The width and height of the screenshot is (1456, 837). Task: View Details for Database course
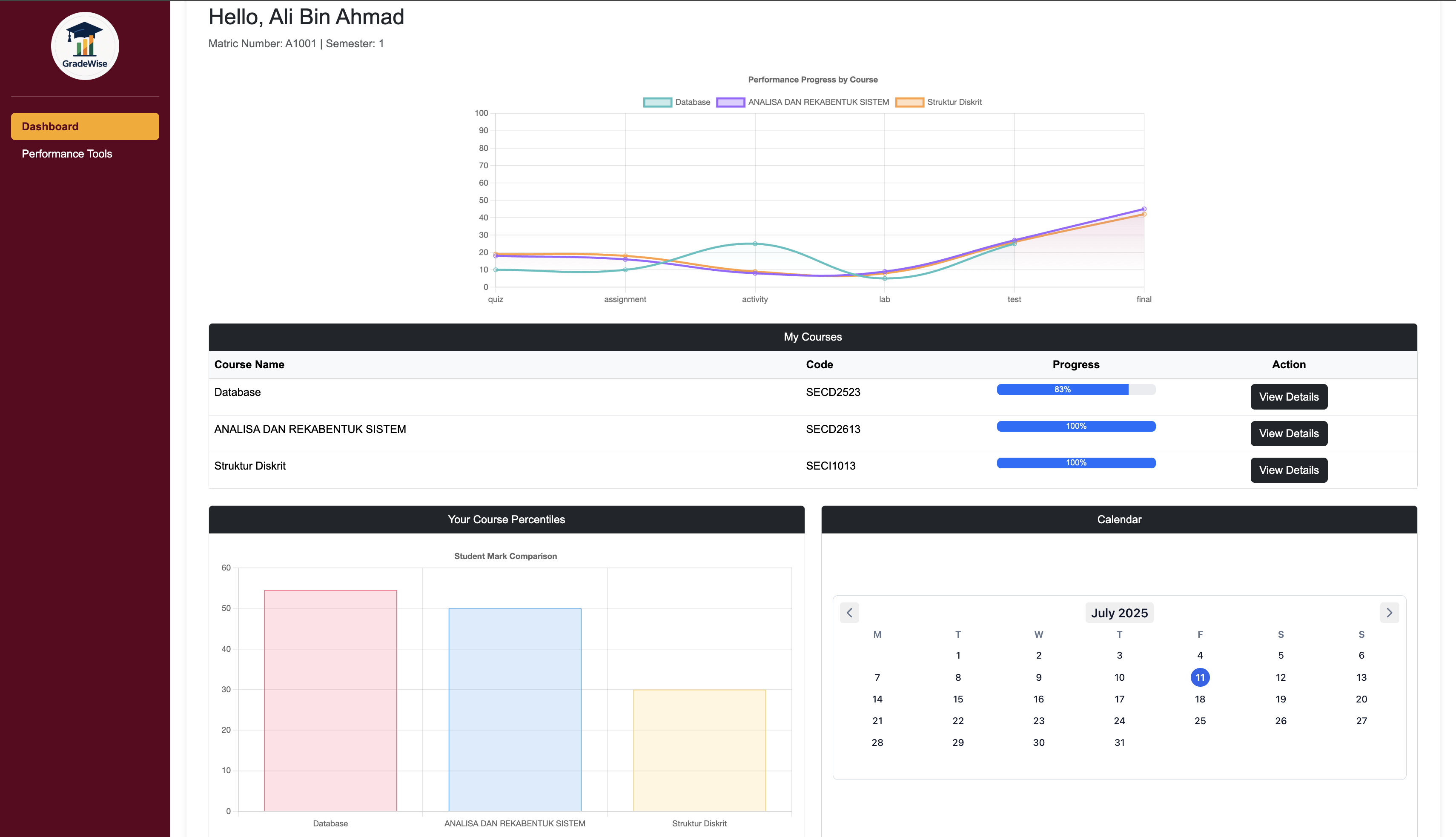[x=1288, y=397]
